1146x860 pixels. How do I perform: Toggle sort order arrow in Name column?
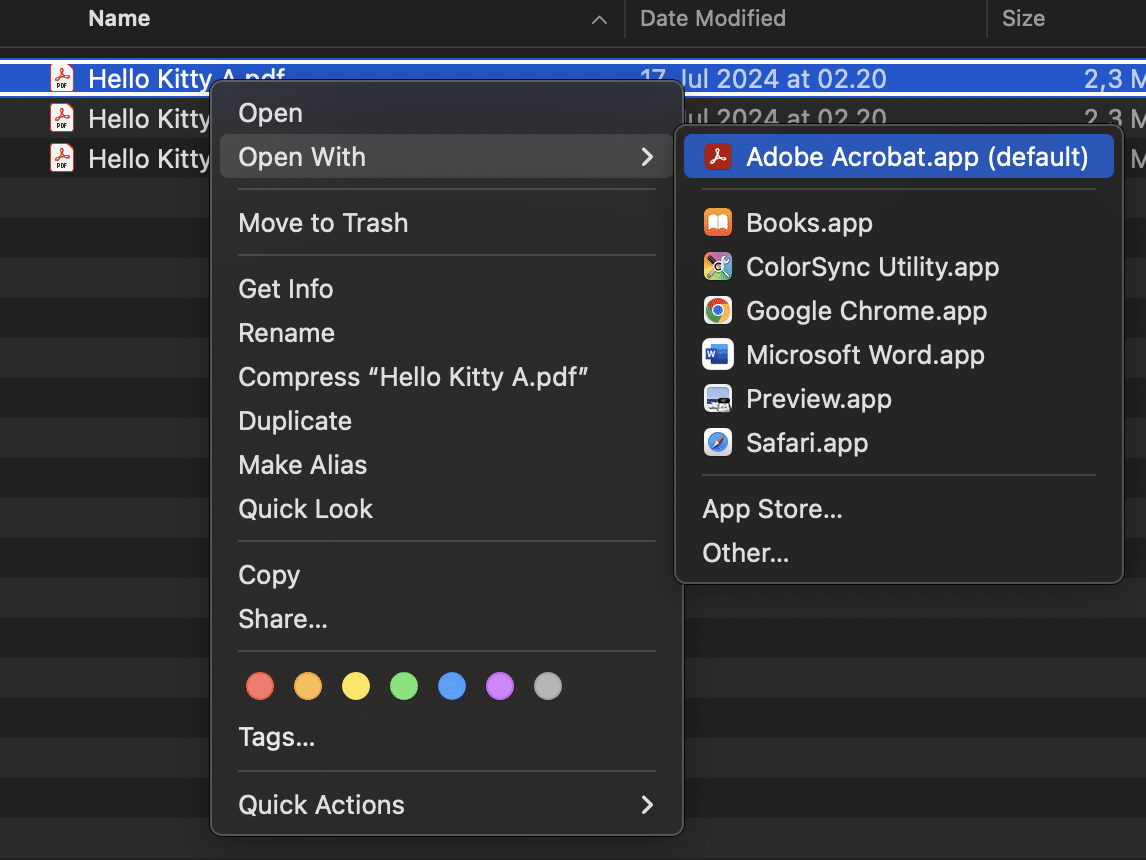tap(599, 19)
